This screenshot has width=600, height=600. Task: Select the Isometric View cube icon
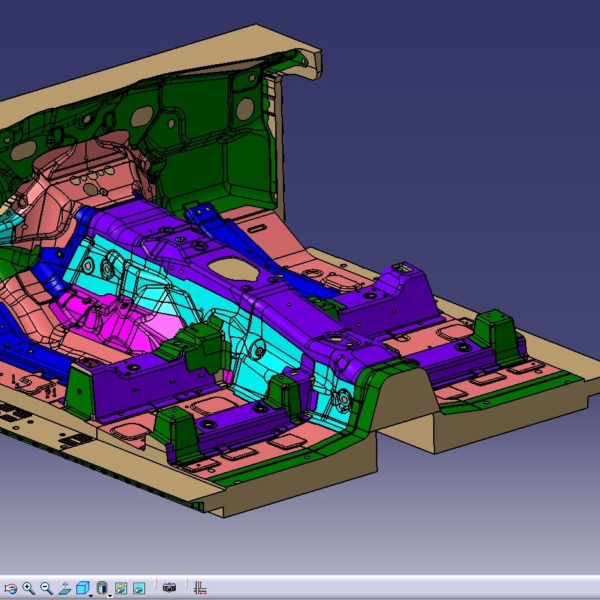point(82,589)
